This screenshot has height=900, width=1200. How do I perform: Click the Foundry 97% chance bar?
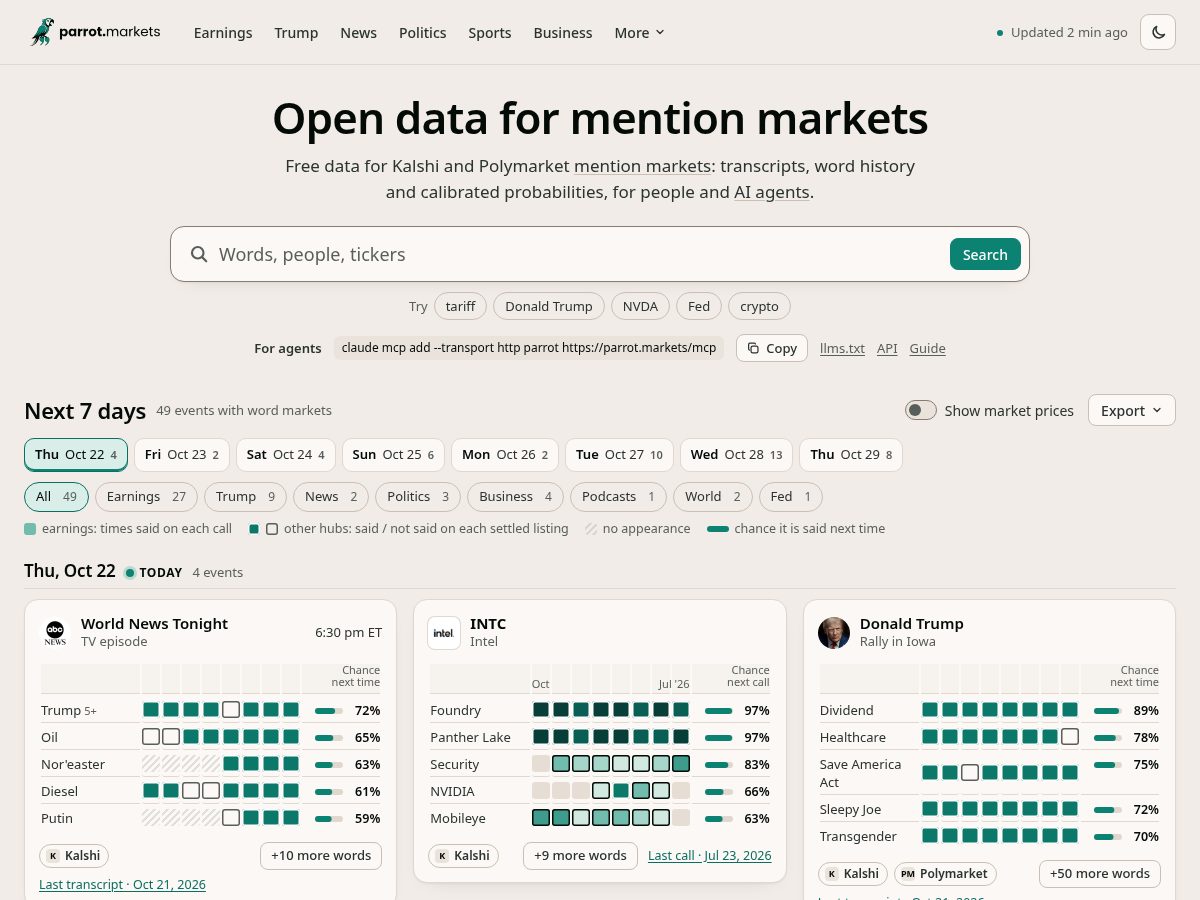[719, 710]
